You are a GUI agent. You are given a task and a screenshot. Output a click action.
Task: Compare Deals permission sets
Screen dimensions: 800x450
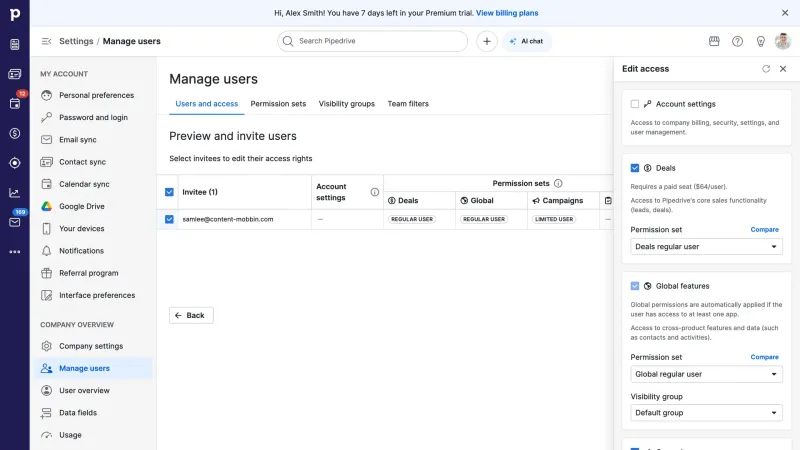point(764,230)
